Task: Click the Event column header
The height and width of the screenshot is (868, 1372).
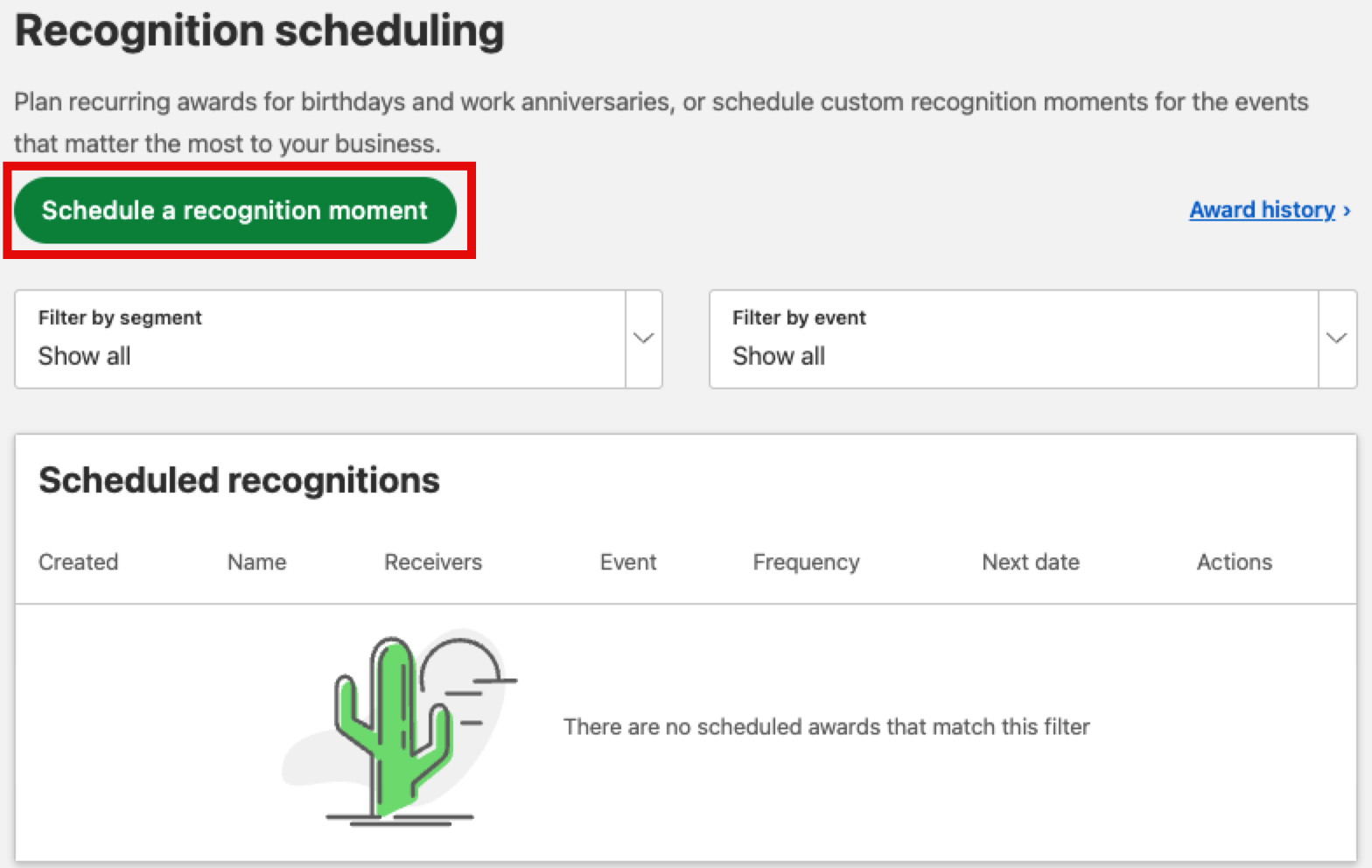Action: coord(628,562)
